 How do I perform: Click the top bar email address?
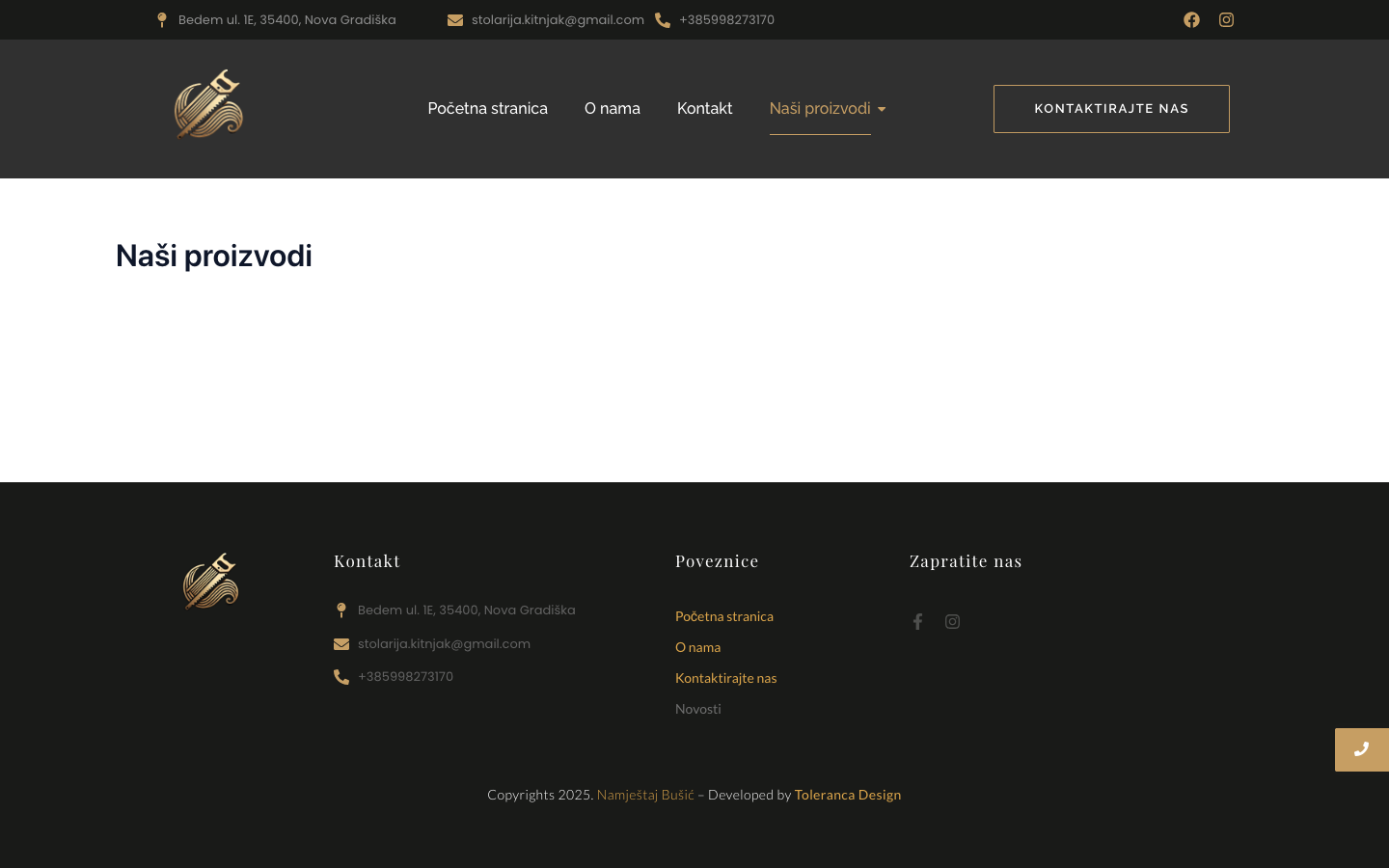(558, 20)
